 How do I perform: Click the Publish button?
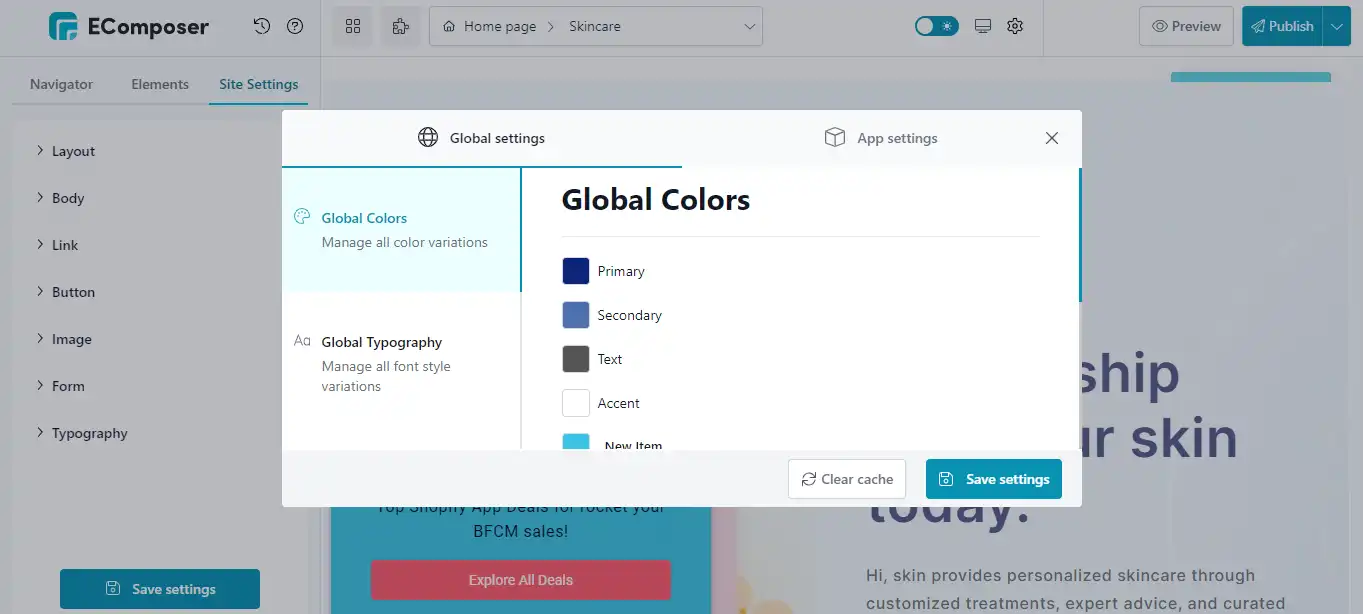tap(1282, 27)
